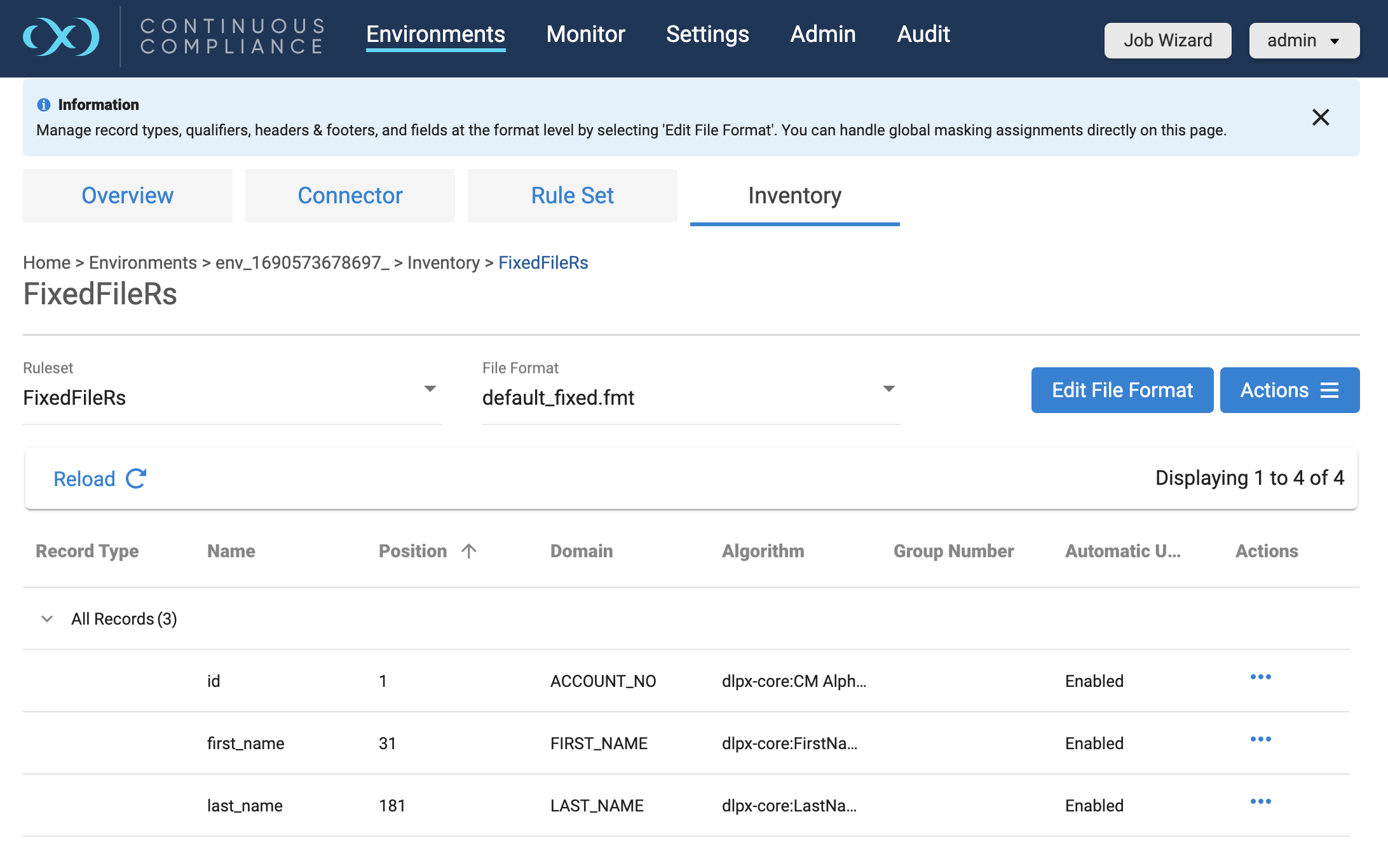1388x868 pixels.
Task: Click the Continuous Compliance logo icon
Action: 61,36
